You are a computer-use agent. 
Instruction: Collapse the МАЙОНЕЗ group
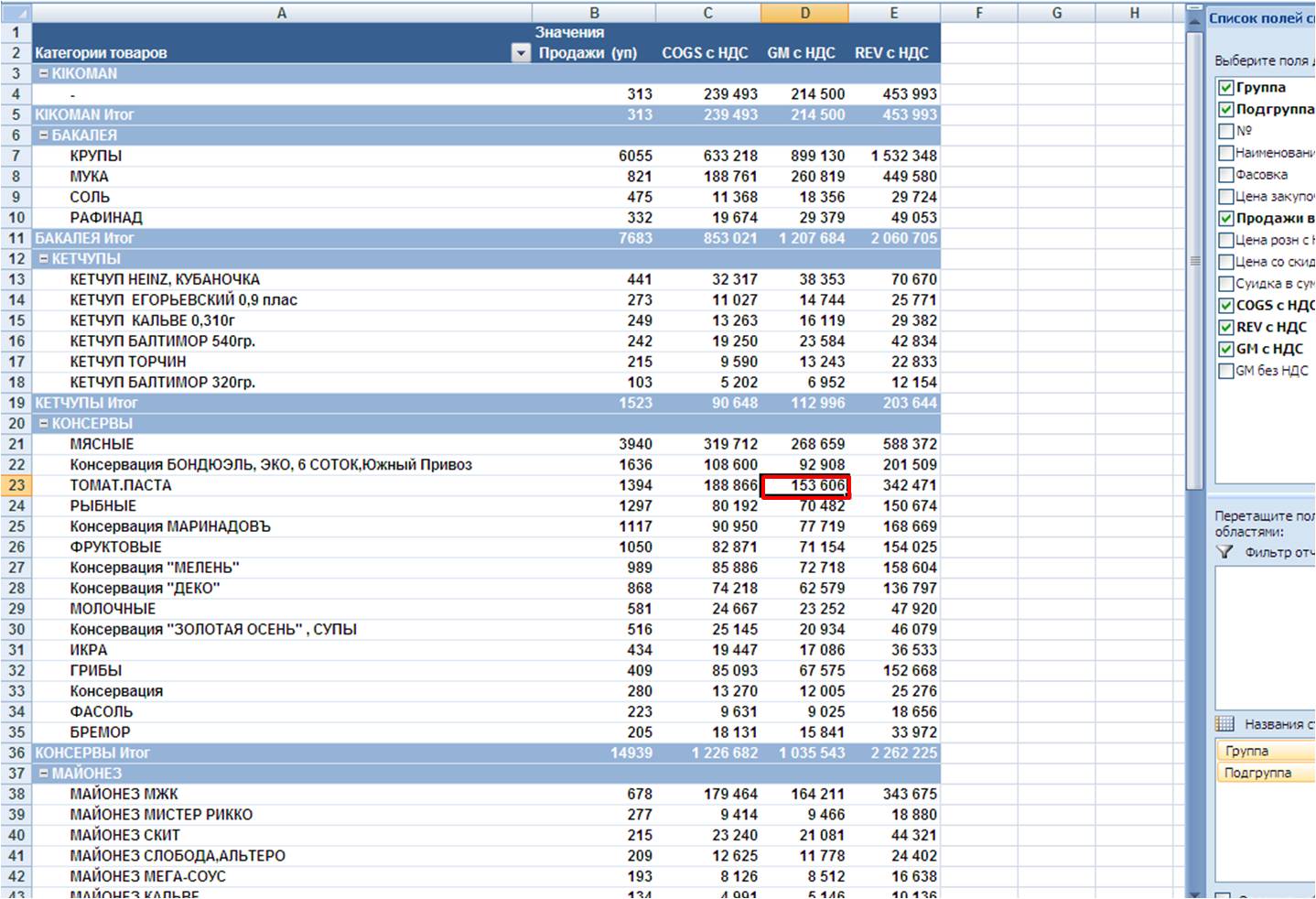tap(43, 774)
